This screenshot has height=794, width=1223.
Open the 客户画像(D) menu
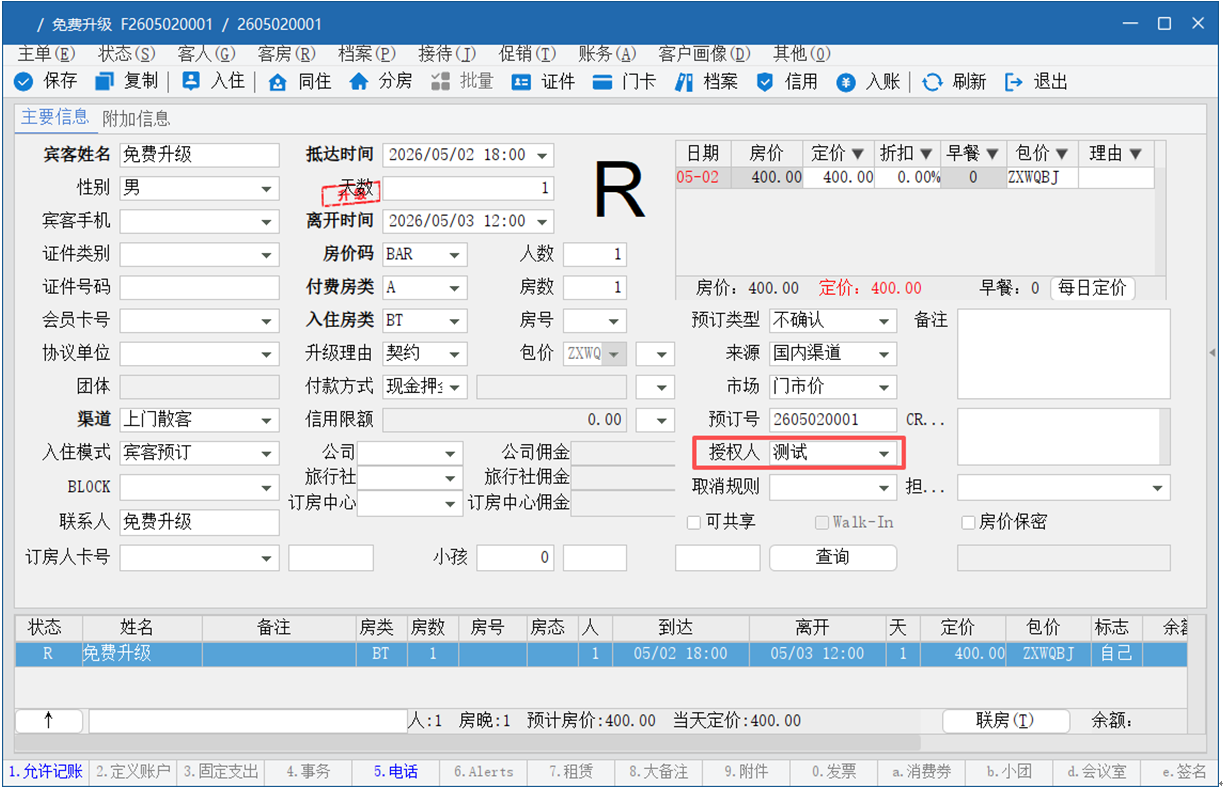pos(704,54)
